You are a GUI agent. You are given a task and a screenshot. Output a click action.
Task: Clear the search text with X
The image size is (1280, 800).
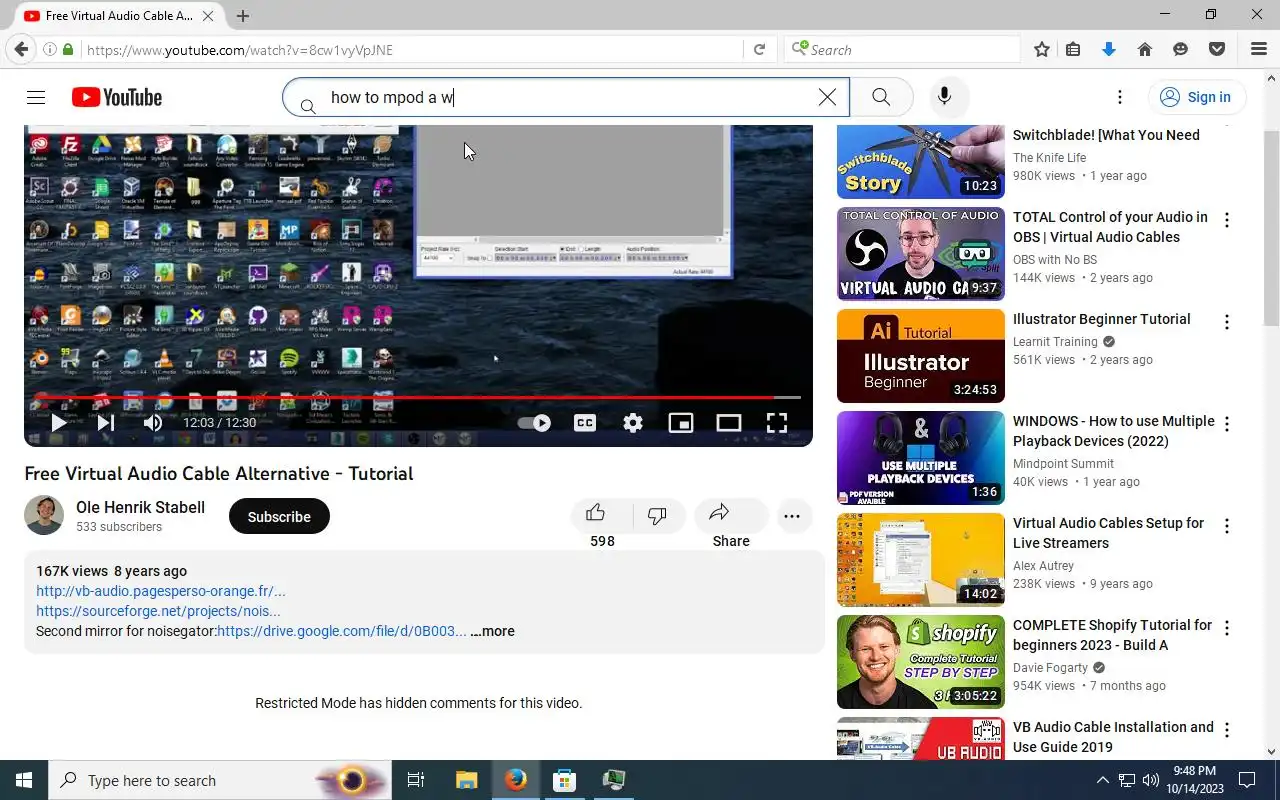point(827,97)
